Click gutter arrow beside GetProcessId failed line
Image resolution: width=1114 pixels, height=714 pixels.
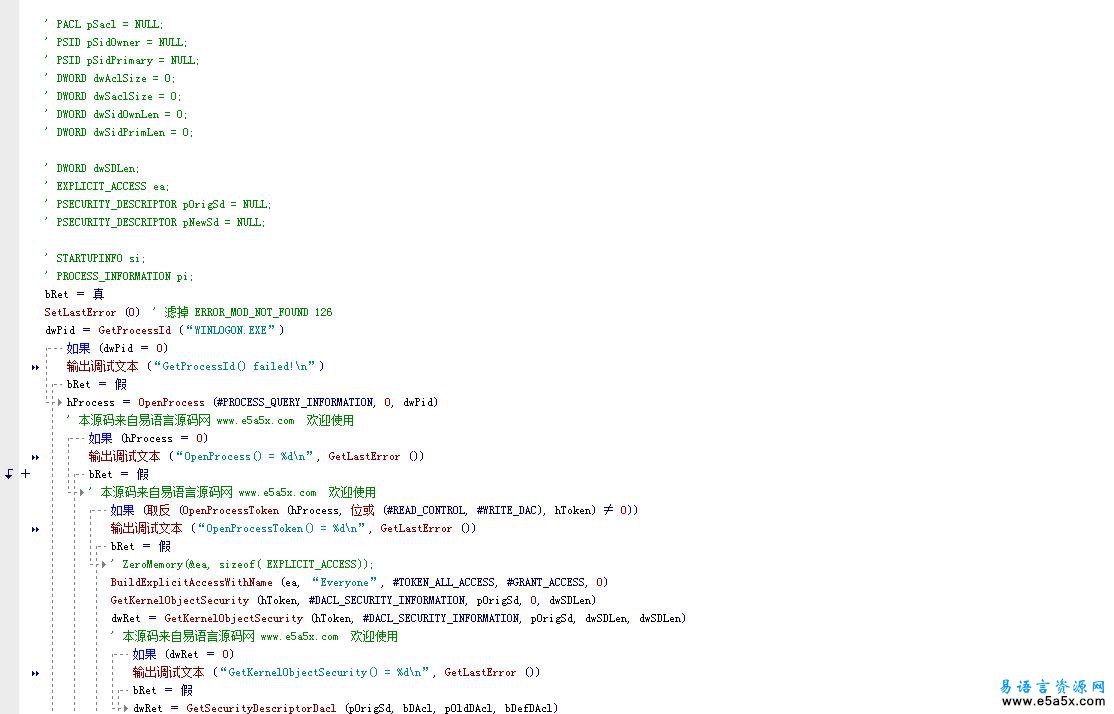click(x=35, y=367)
